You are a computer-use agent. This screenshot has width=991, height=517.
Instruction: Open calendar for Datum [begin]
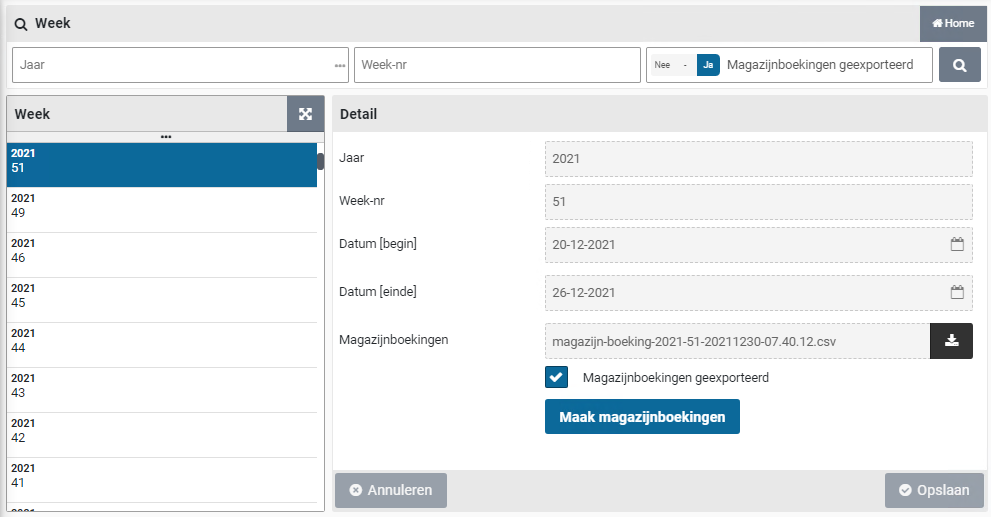956,244
